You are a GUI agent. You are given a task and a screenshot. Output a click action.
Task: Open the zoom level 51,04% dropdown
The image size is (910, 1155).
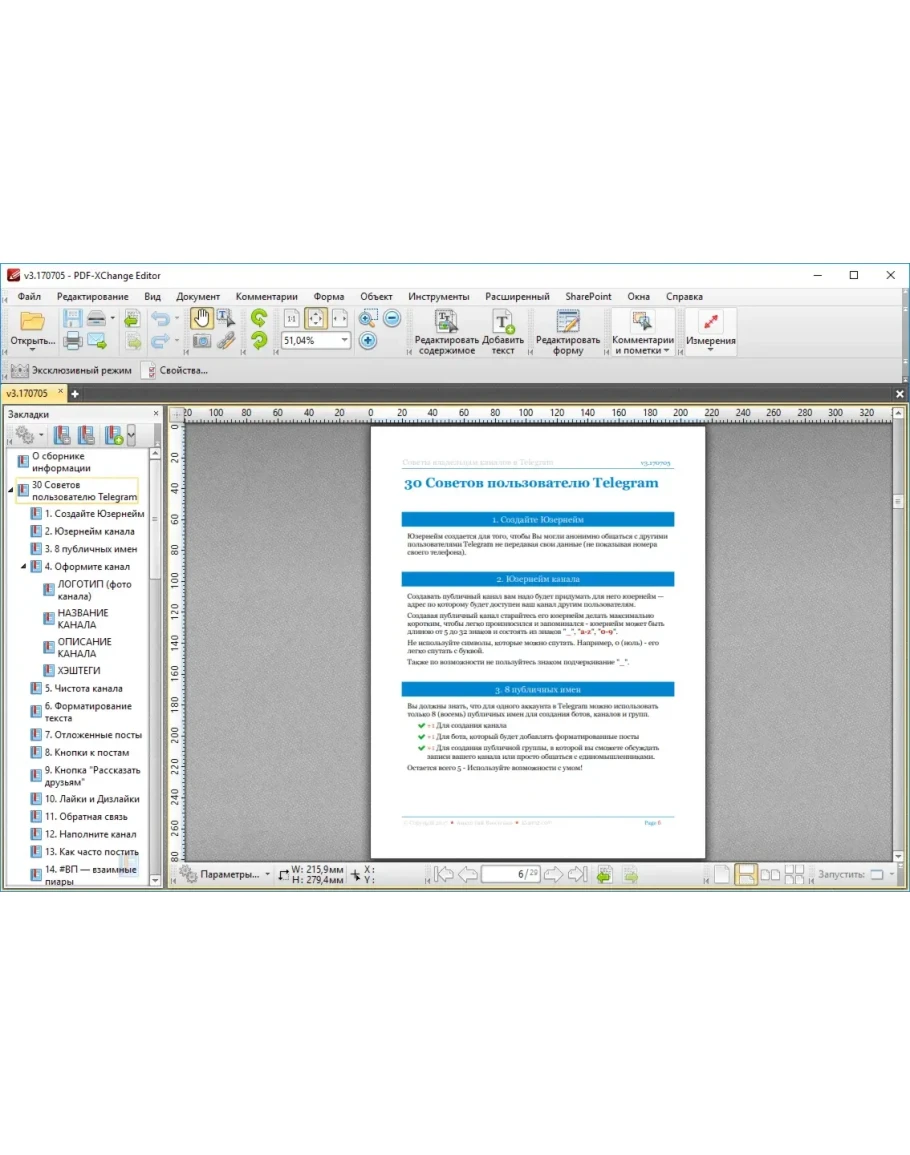[345, 341]
